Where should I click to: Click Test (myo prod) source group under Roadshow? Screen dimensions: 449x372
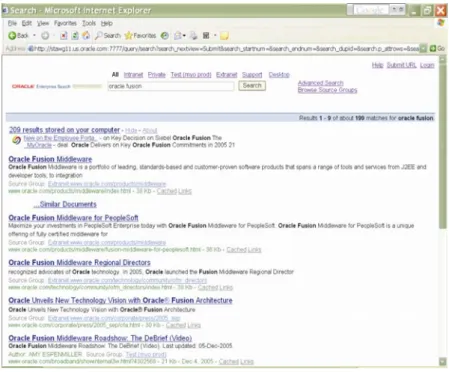click(146, 354)
